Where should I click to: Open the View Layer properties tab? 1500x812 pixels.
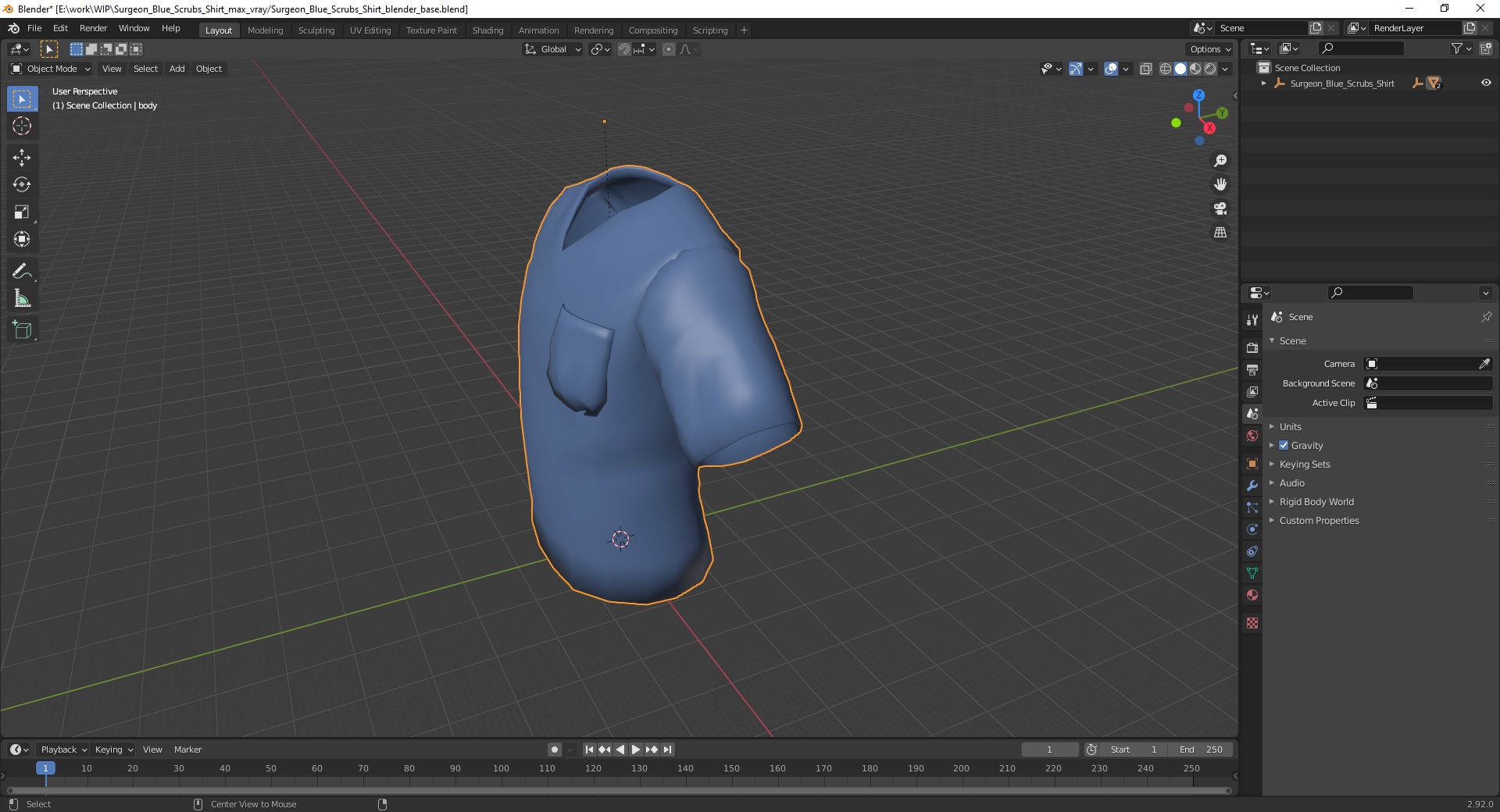coord(1252,391)
